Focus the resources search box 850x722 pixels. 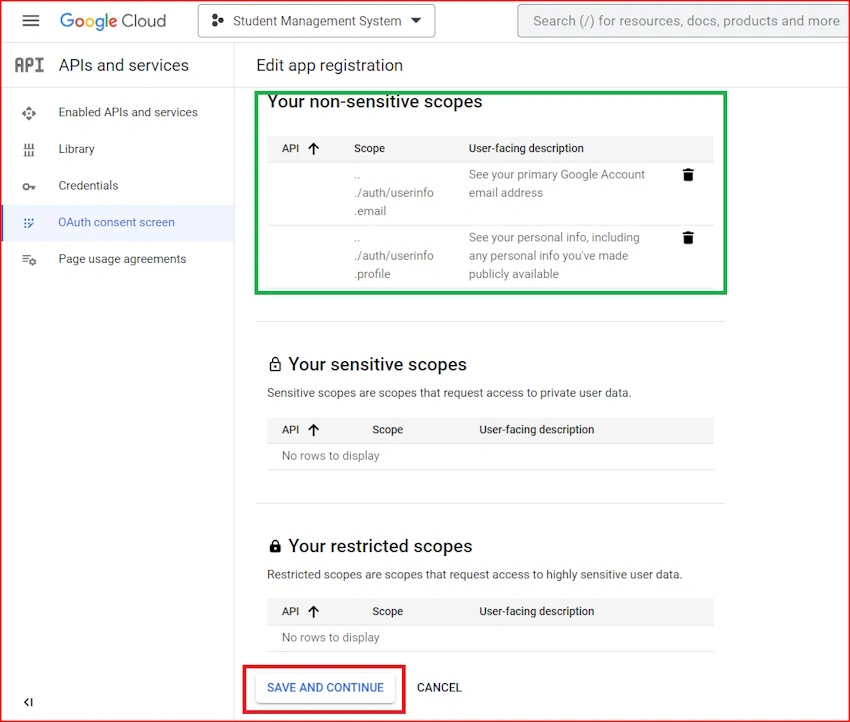[684, 21]
